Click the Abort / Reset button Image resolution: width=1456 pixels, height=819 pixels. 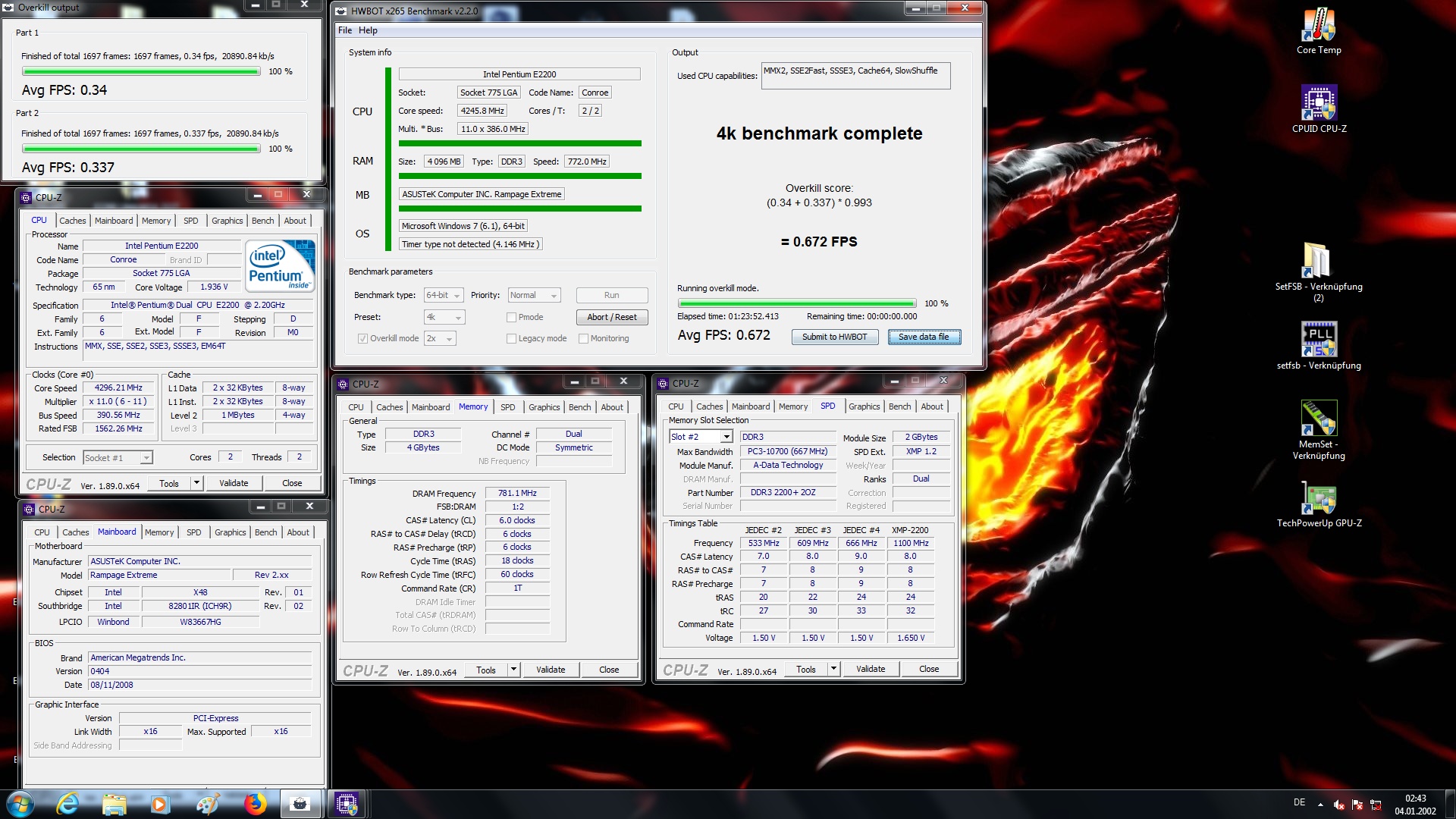pos(611,317)
